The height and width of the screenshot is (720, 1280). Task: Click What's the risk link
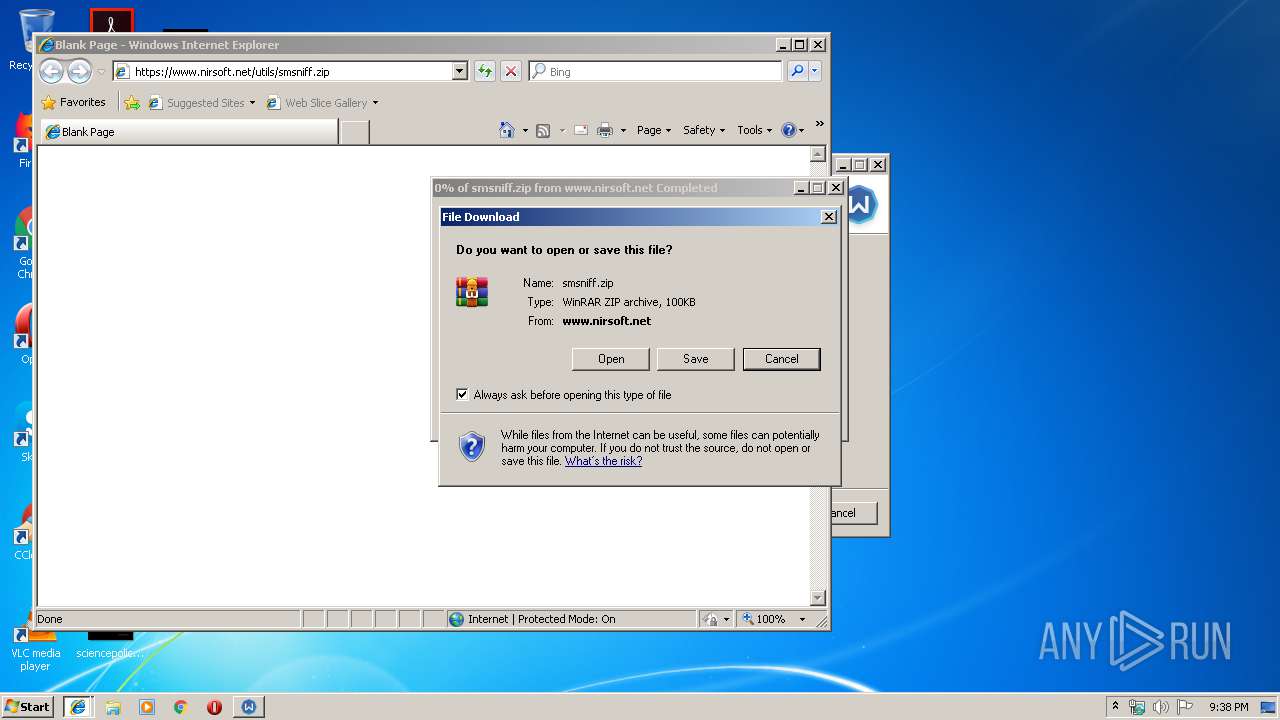pyautogui.click(x=603, y=461)
